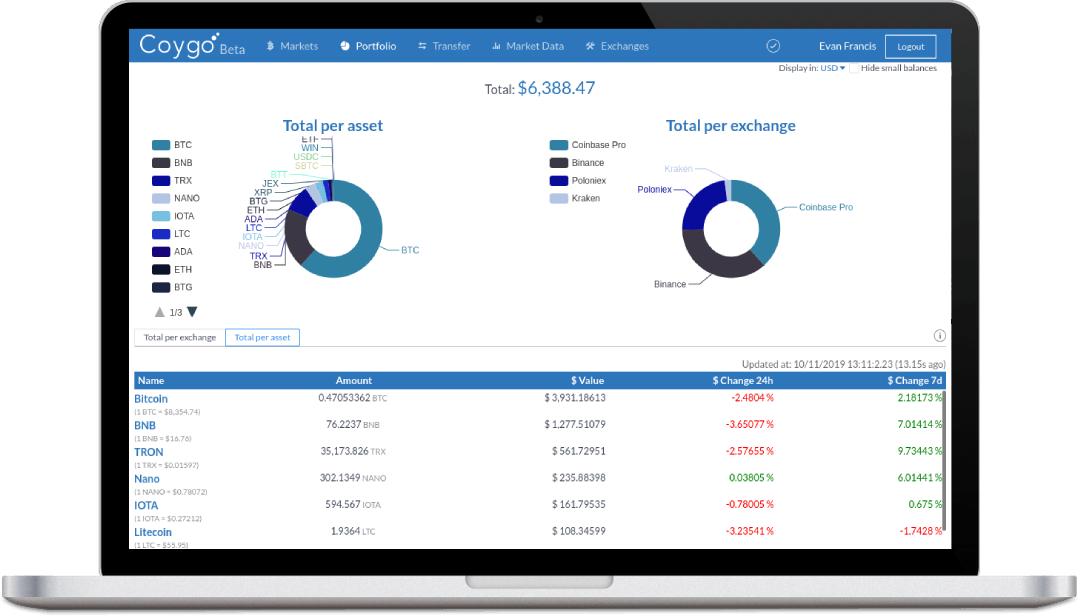Click the Litecoin amount 1.9364 LTC
The image size is (1080, 616).
pyautogui.click(x=353, y=531)
